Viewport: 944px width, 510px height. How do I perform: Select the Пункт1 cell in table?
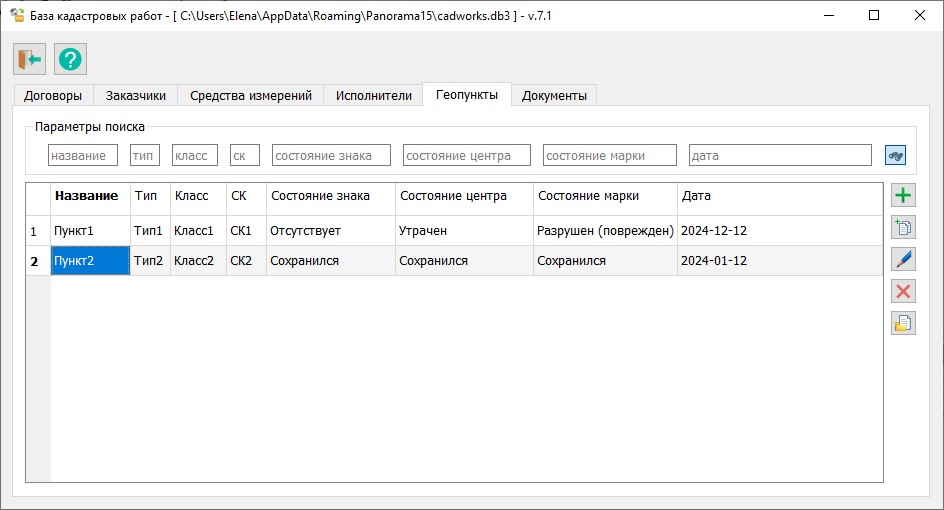(x=90, y=231)
